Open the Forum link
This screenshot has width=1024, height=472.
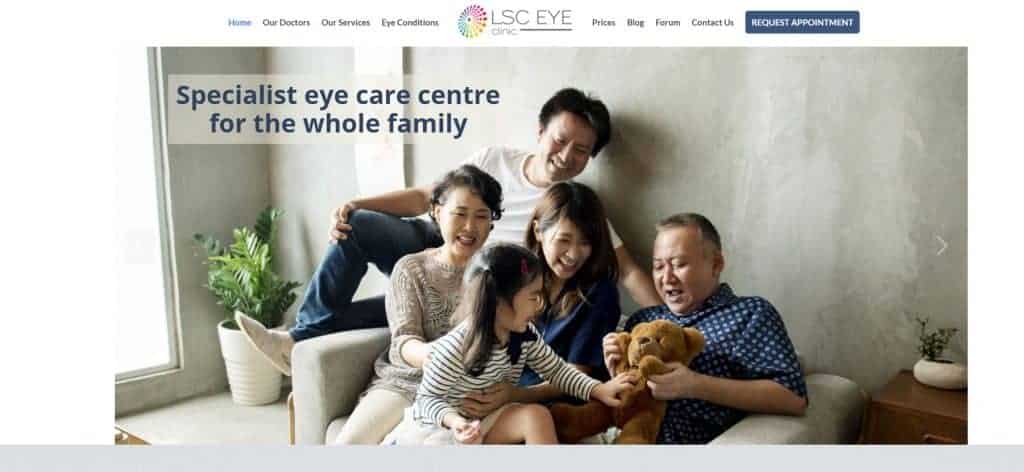pyautogui.click(x=667, y=22)
